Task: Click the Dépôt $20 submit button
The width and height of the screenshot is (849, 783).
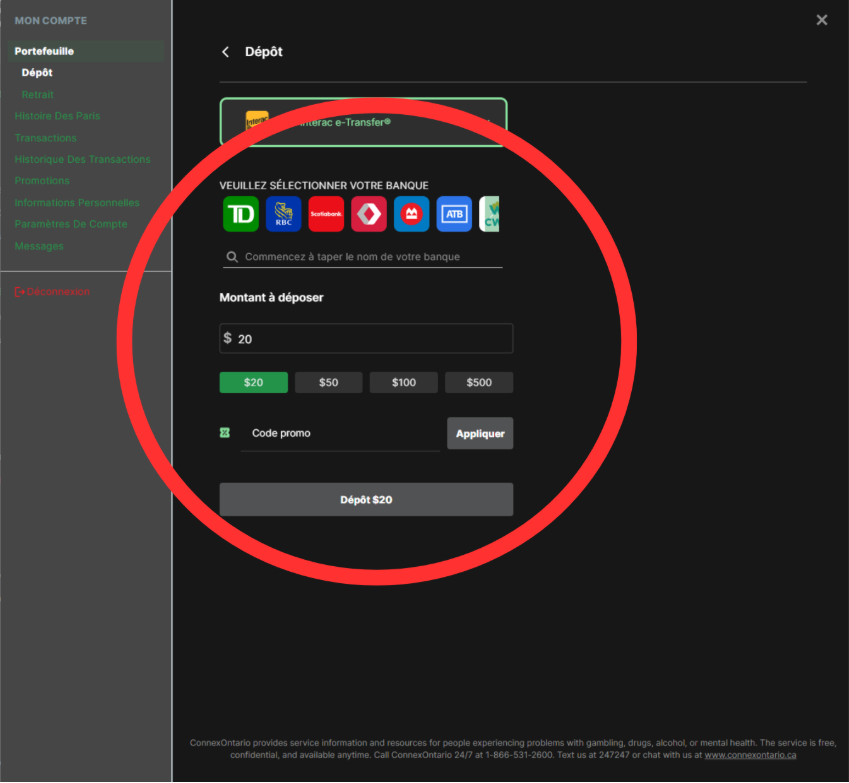Action: coord(366,499)
